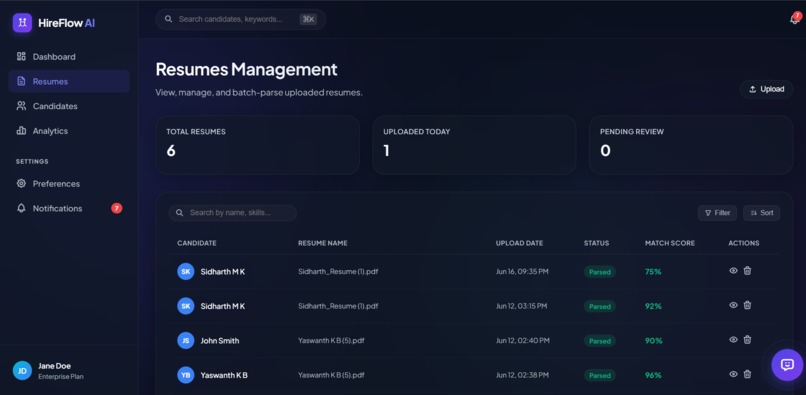Open the Analytics page

pyautogui.click(x=69, y=131)
